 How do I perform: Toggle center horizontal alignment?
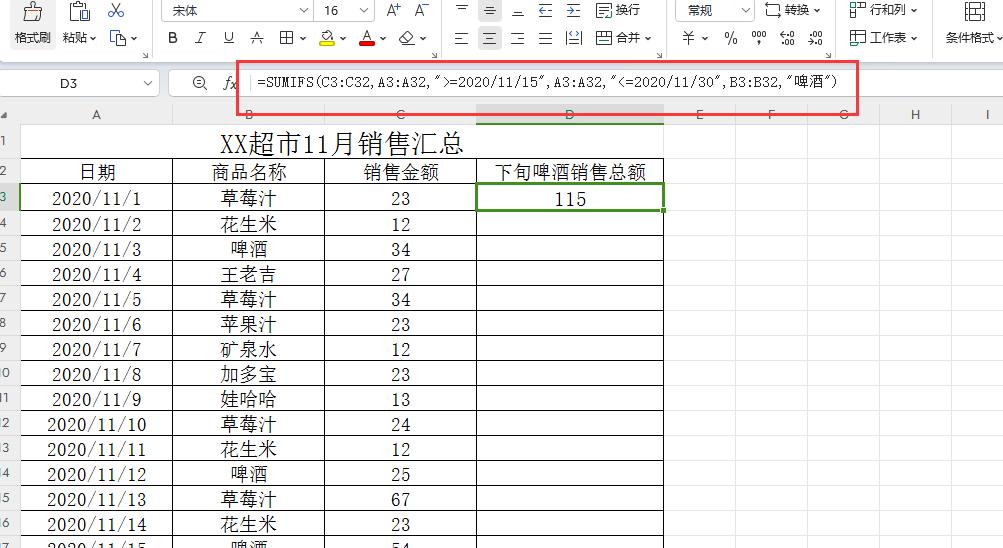[x=489, y=38]
